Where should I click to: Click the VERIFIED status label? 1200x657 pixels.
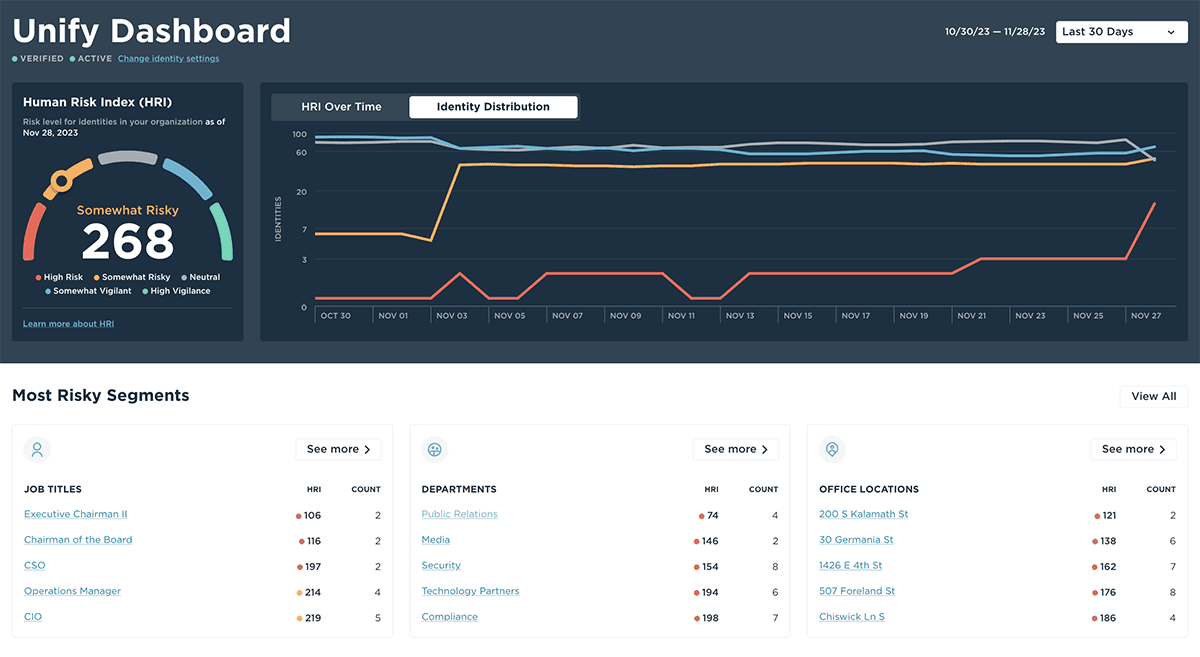[38, 59]
